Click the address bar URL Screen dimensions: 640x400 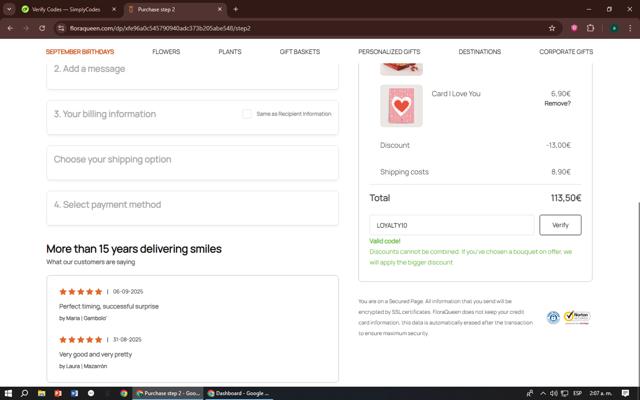pyautogui.click(x=160, y=28)
